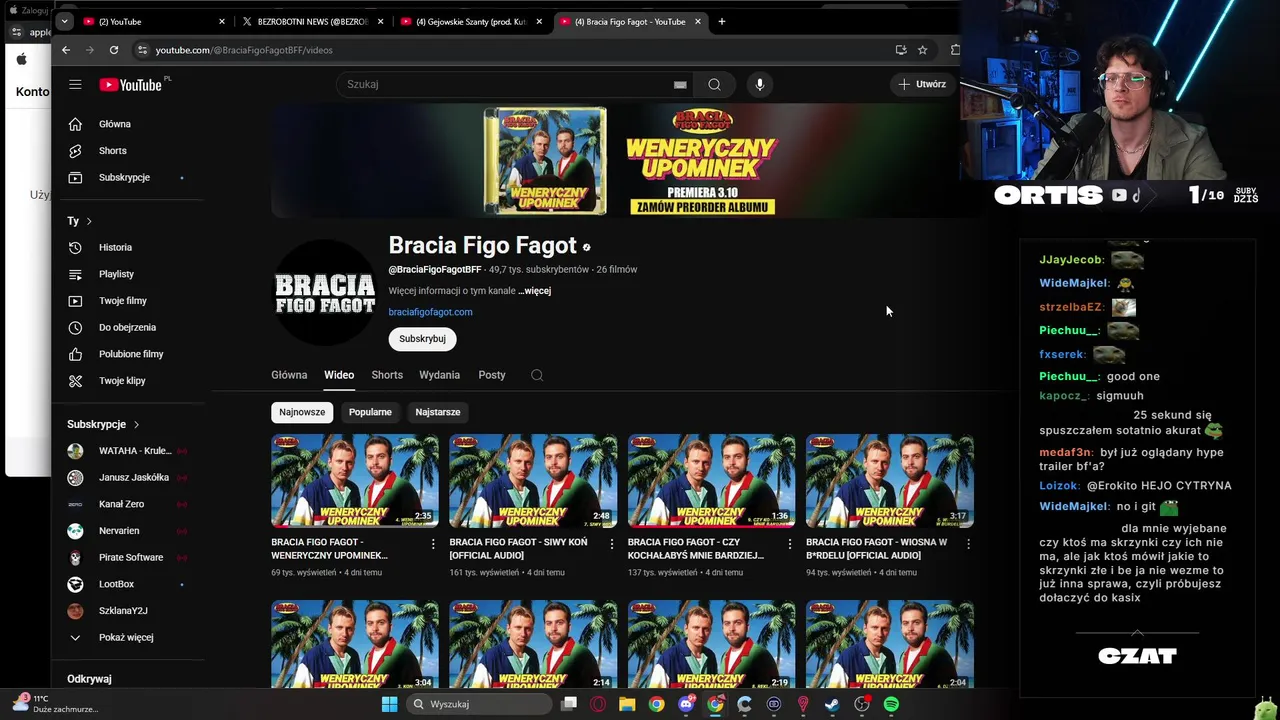Open the Utwórz create menu

pos(922,85)
